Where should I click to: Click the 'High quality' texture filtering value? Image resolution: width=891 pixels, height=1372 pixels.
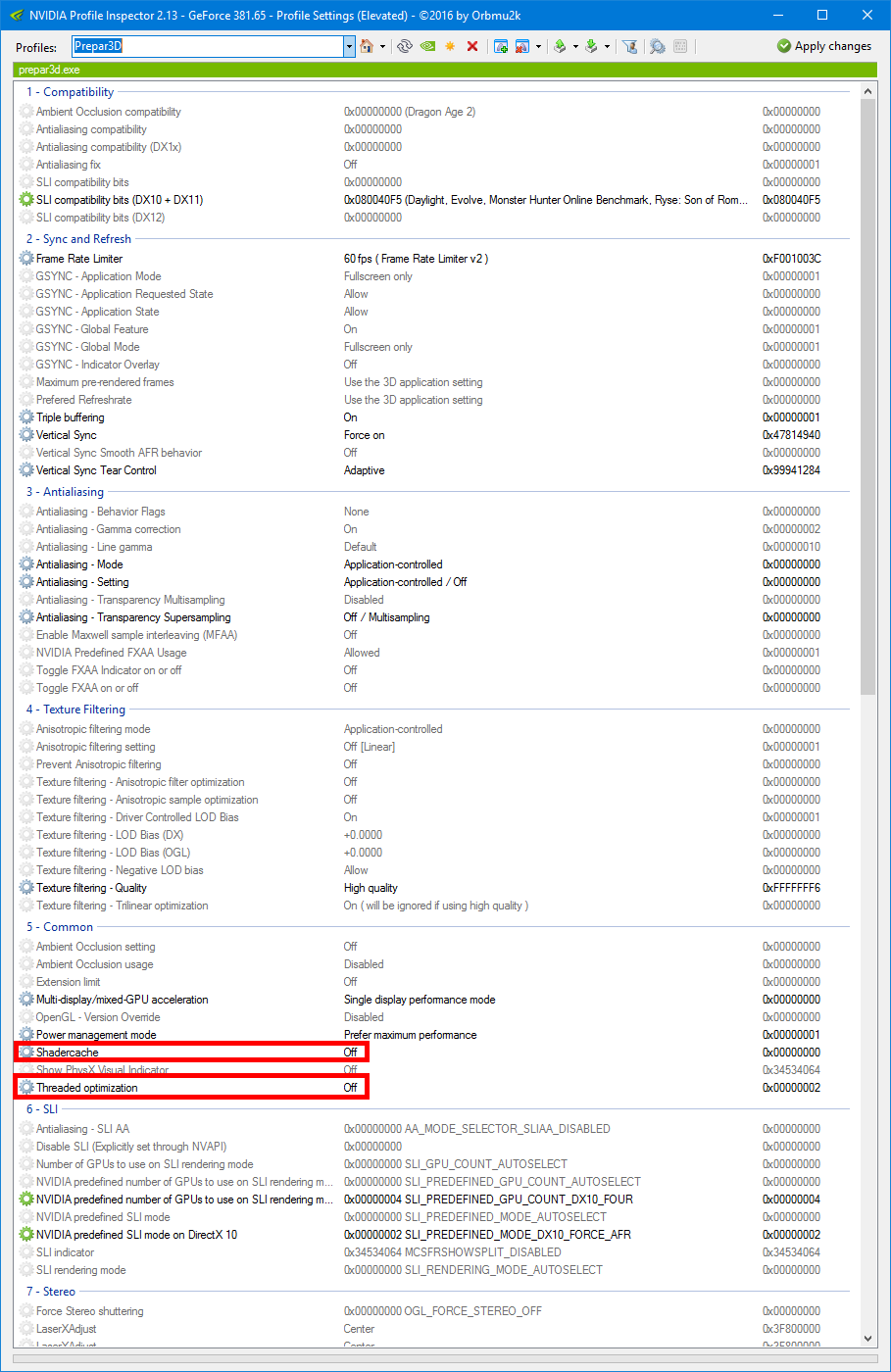[x=371, y=888]
